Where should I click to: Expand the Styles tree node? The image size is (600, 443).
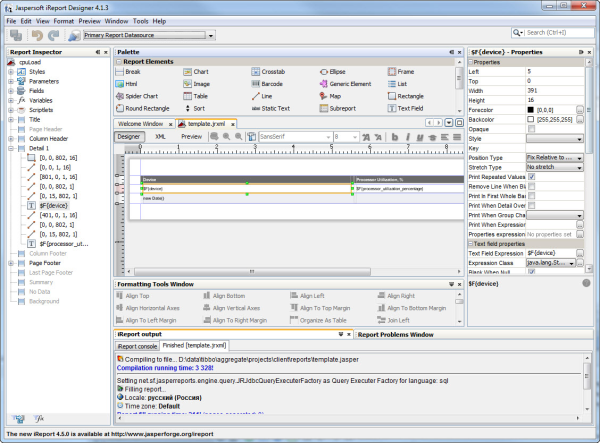coord(11,72)
